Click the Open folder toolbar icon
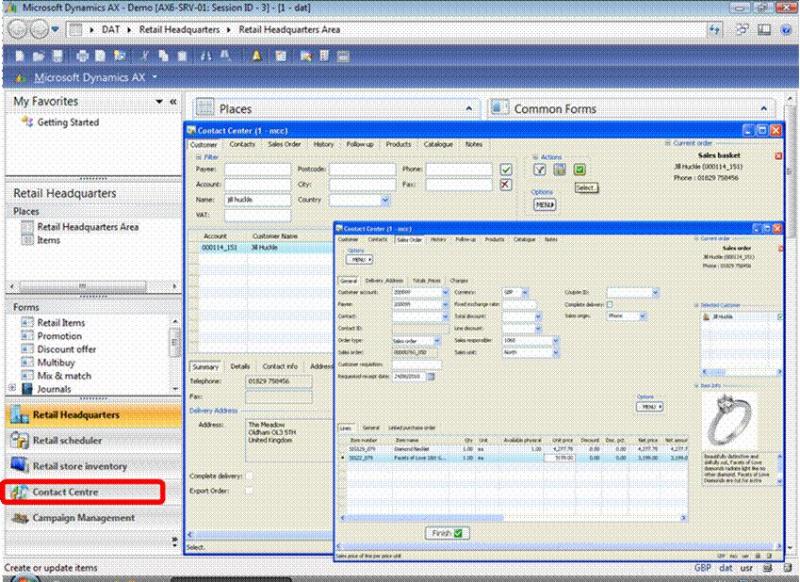Viewport: 800px width, 582px height. [39, 56]
